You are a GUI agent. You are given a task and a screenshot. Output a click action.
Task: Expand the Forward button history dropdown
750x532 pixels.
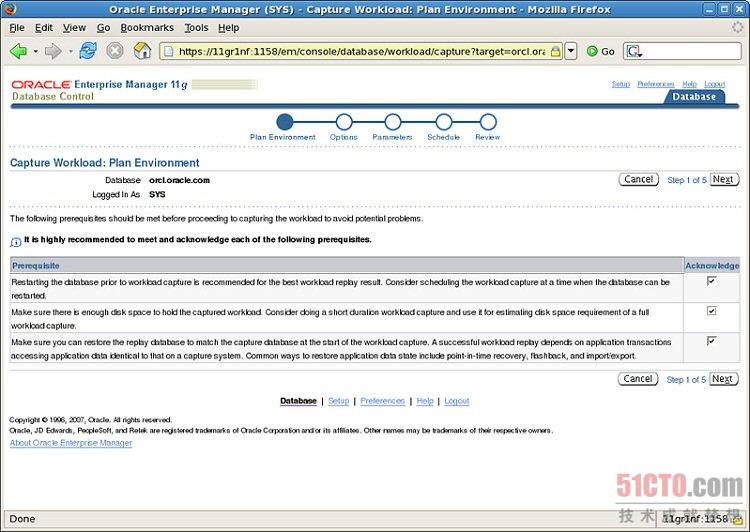click(x=69, y=51)
